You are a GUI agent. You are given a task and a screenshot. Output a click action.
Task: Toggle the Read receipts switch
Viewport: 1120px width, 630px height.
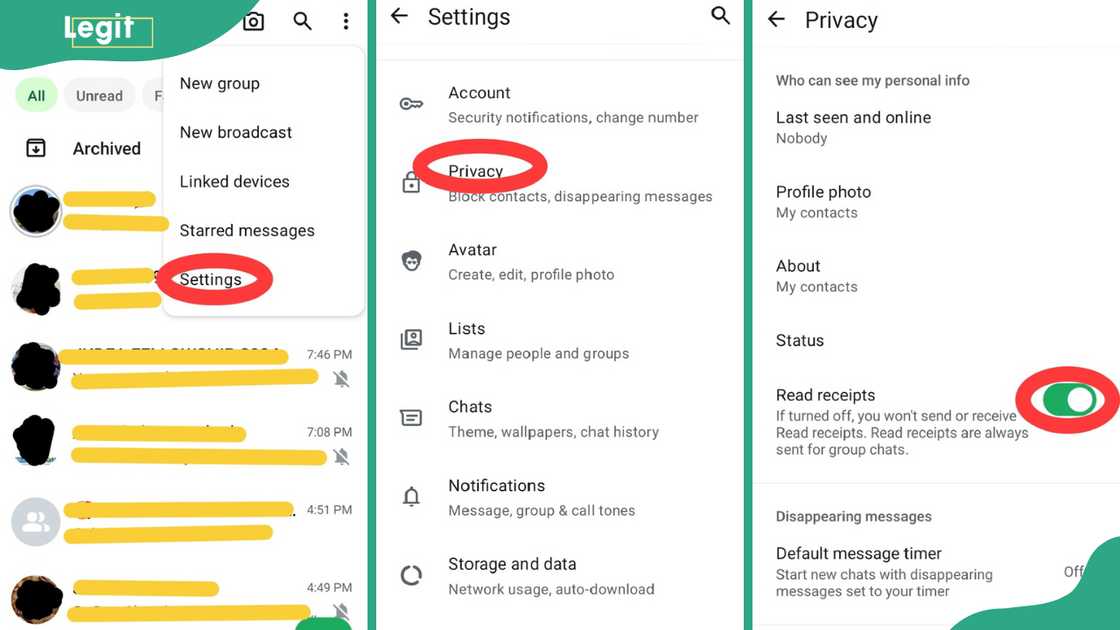pyautogui.click(x=1069, y=399)
